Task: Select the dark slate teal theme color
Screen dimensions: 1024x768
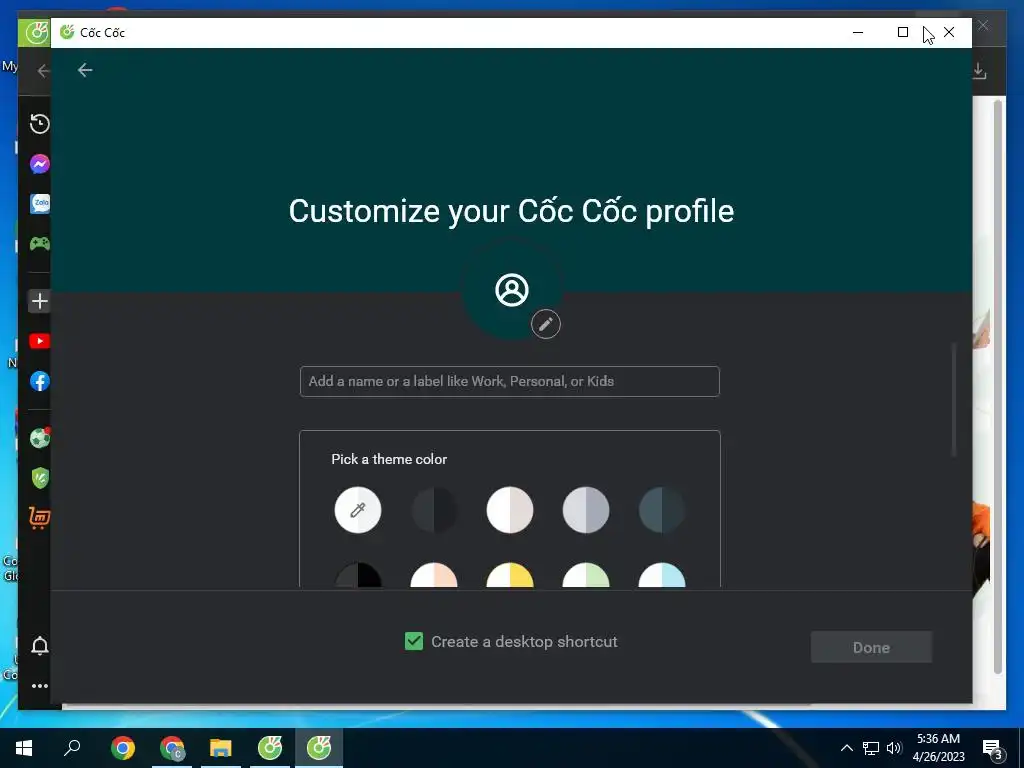Action: tap(662, 510)
